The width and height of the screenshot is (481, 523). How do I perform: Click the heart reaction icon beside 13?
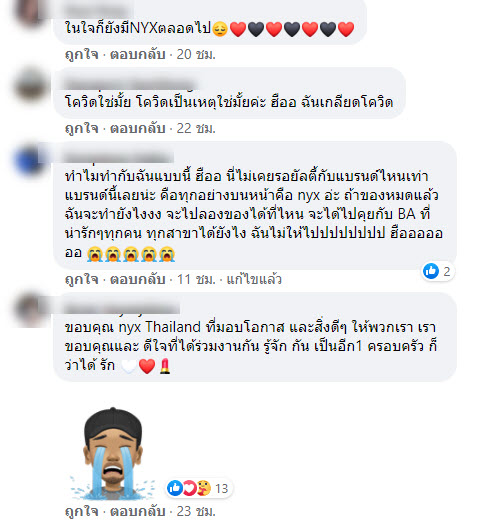(x=189, y=488)
